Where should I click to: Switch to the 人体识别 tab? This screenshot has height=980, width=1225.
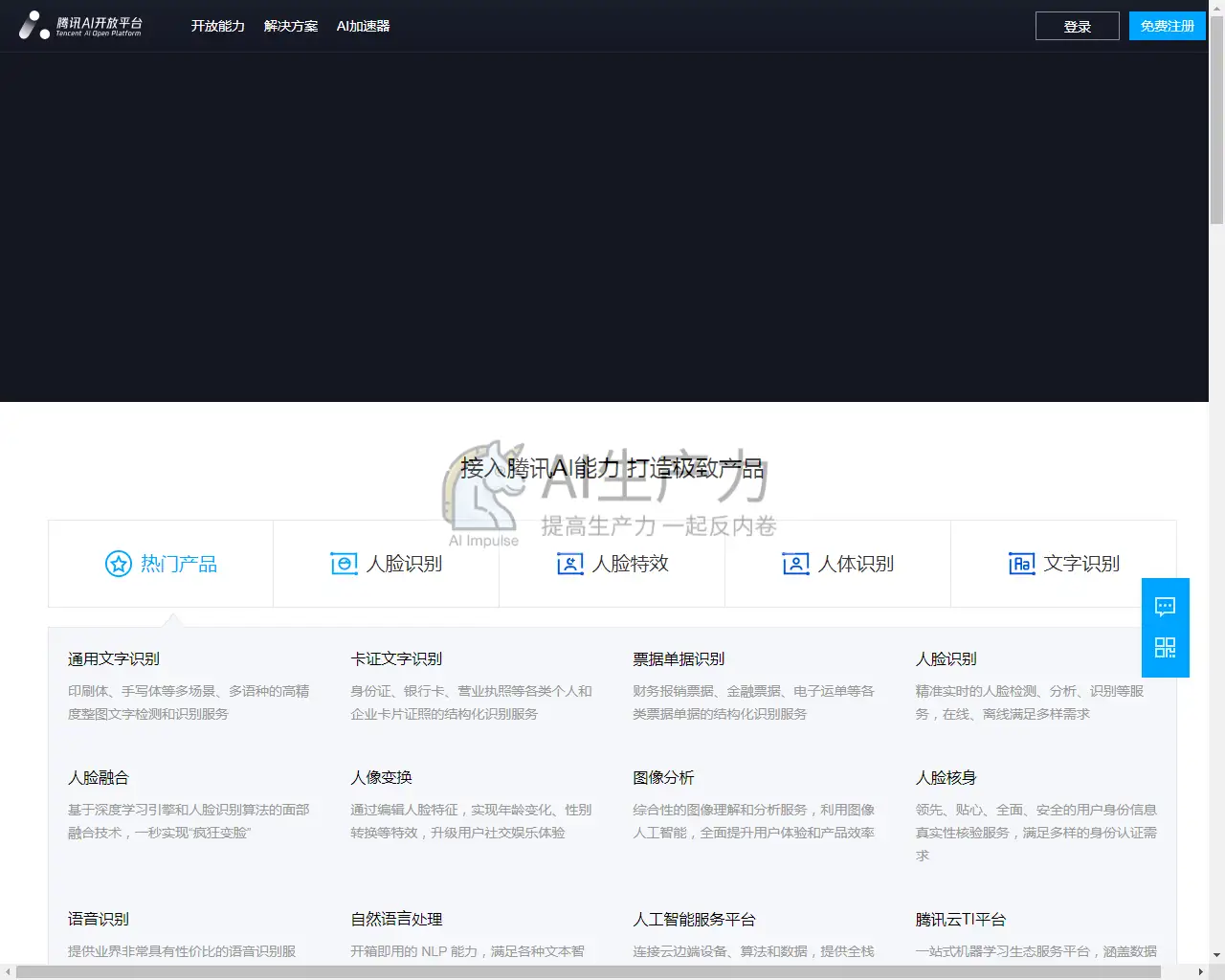[x=838, y=564]
